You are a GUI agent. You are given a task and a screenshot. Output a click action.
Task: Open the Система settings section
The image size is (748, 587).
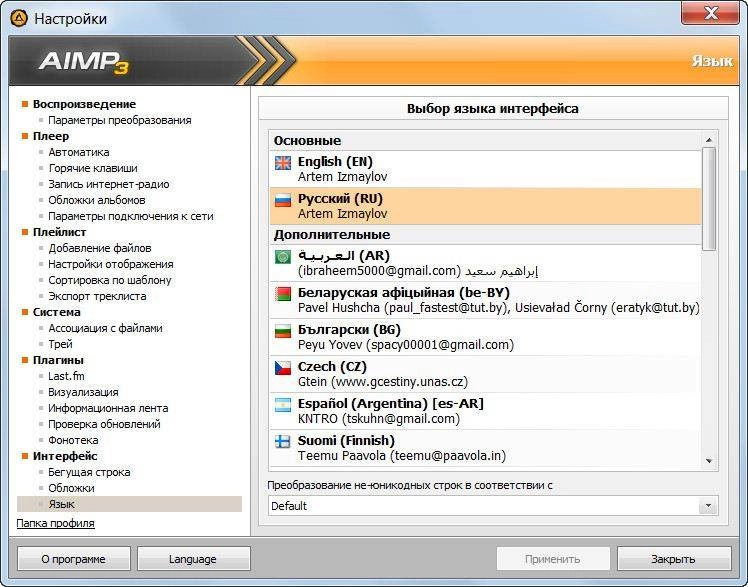pos(57,312)
